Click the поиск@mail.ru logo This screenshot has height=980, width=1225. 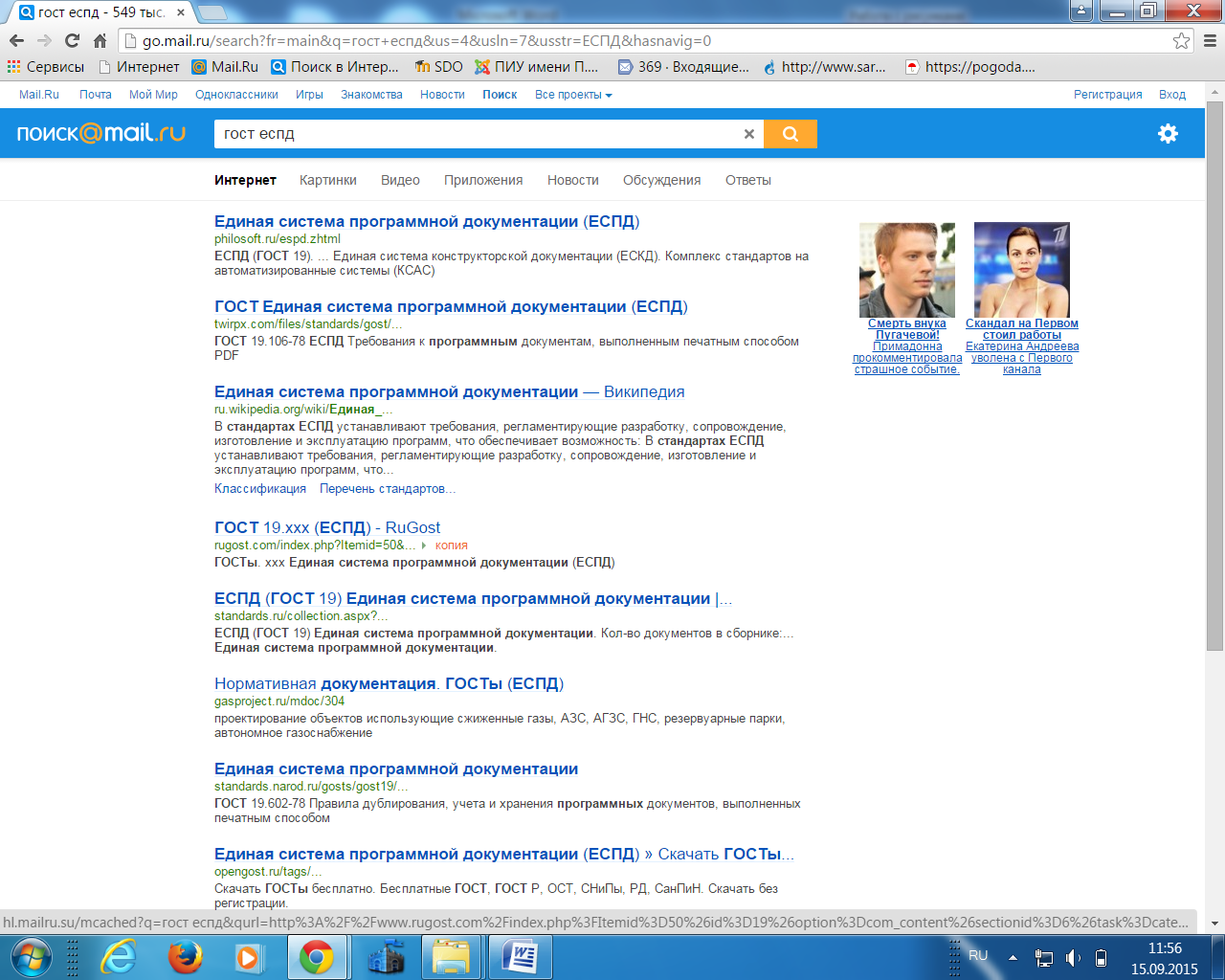click(101, 133)
